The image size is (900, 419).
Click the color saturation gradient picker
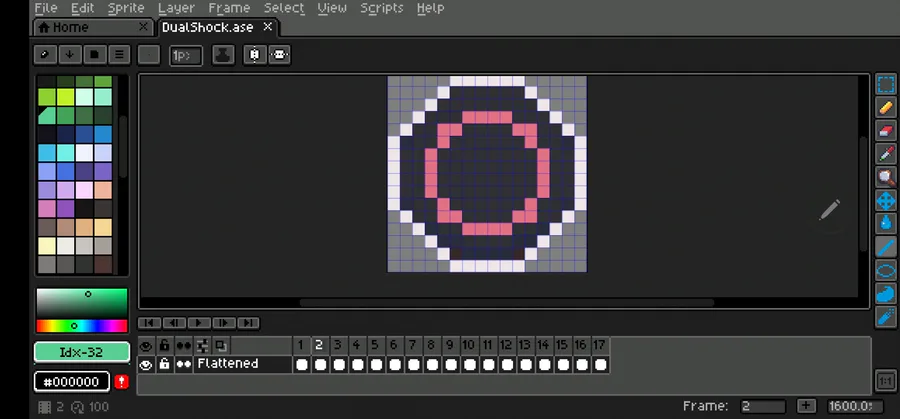click(x=82, y=303)
